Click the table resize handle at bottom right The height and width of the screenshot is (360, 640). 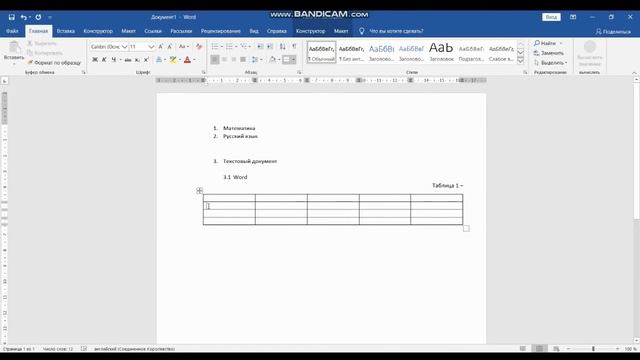tap(466, 229)
